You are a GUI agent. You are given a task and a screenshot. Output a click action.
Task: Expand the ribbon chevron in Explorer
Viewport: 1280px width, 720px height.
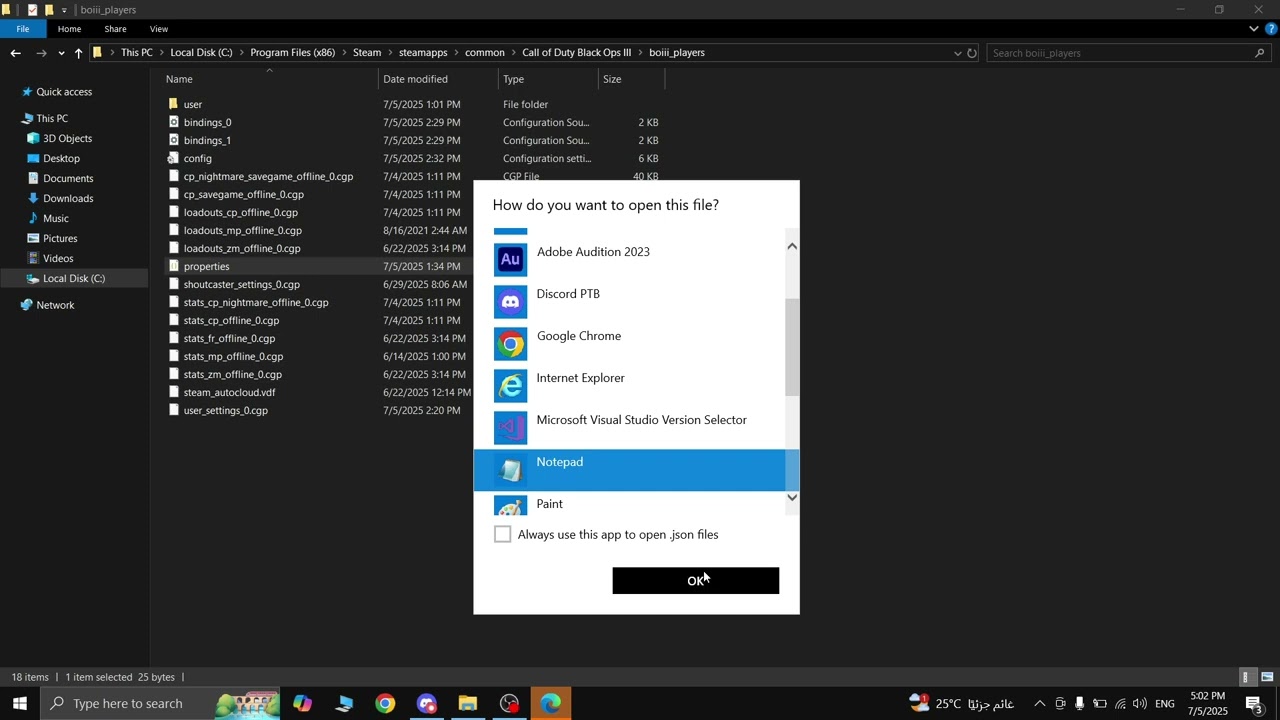(x=1254, y=29)
